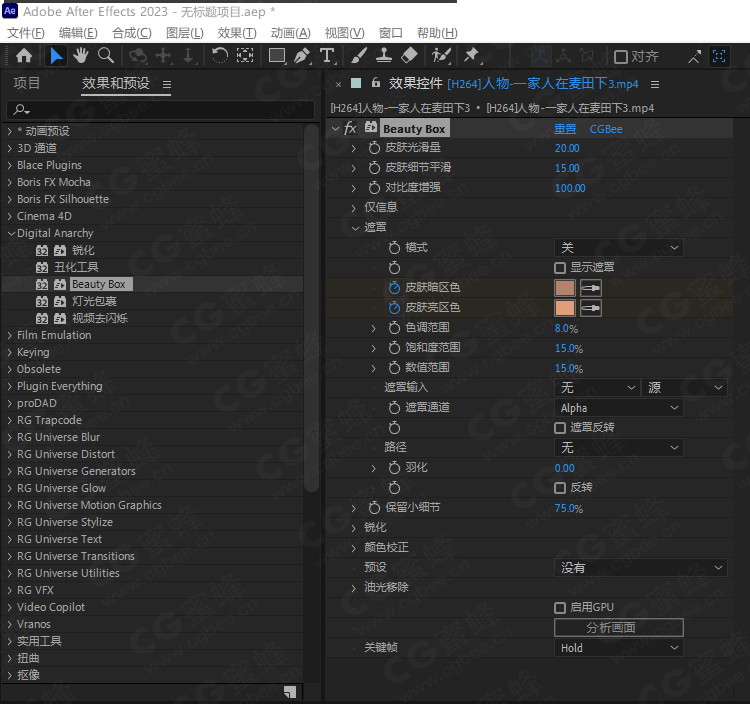Image resolution: width=750 pixels, height=704 pixels.
Task: Select the Puppet Pin tool
Action: point(472,56)
